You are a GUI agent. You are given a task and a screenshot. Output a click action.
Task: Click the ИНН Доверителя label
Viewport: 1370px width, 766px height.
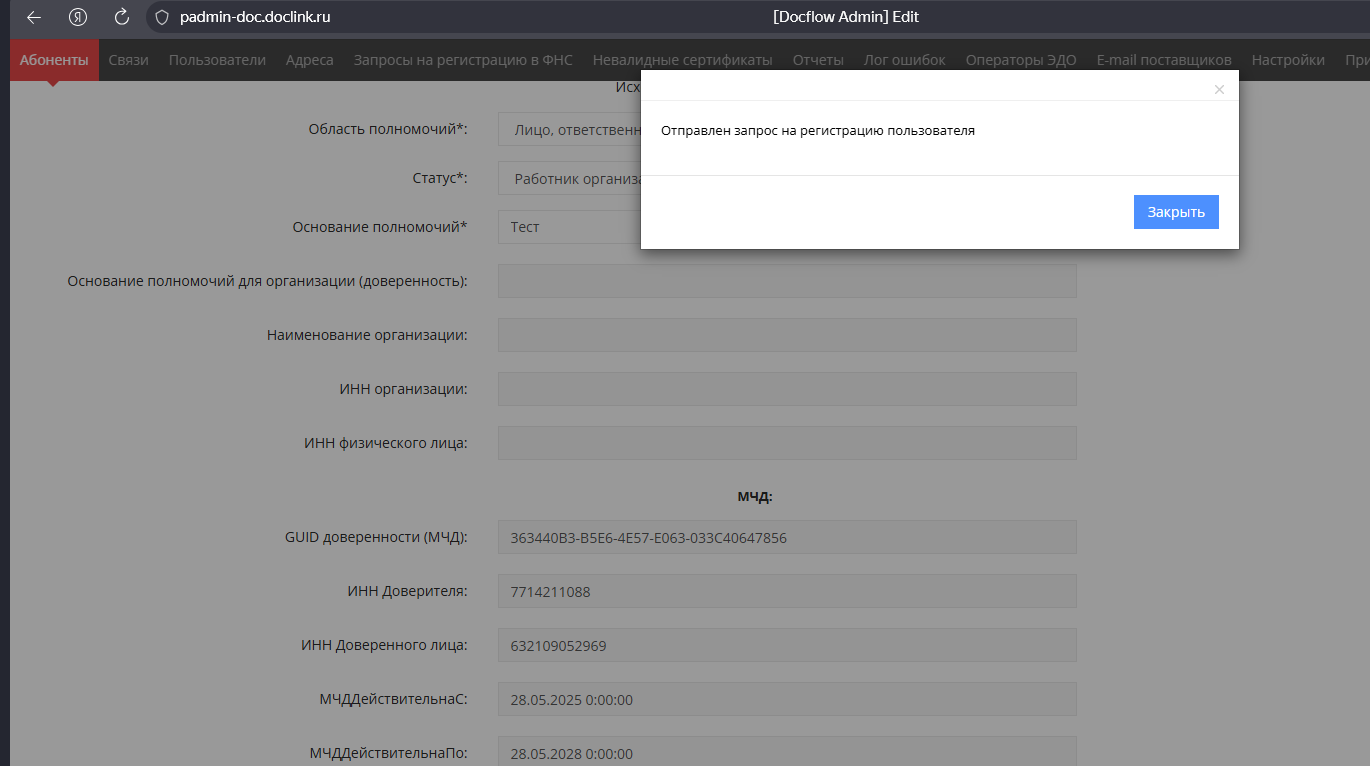tap(407, 591)
